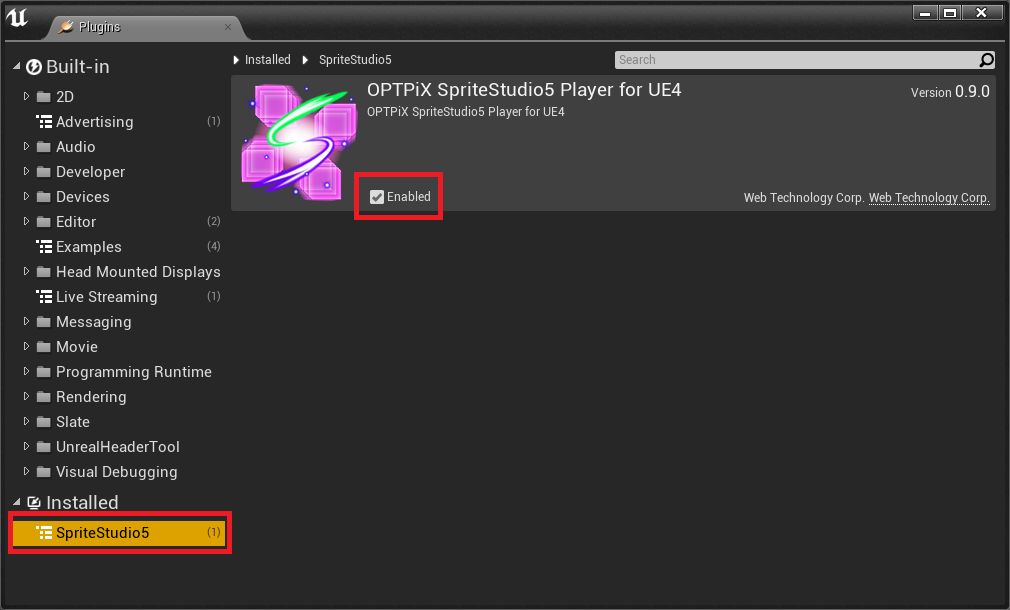
Task: Click the 2D folder icon
Action: (x=44, y=97)
